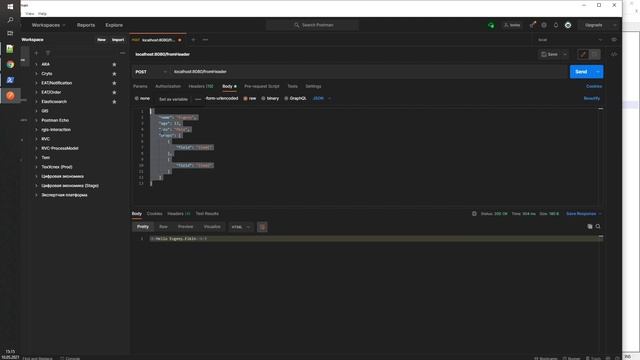This screenshot has height=360, width=640.
Task: Open the Invite people button
Action: click(512, 25)
